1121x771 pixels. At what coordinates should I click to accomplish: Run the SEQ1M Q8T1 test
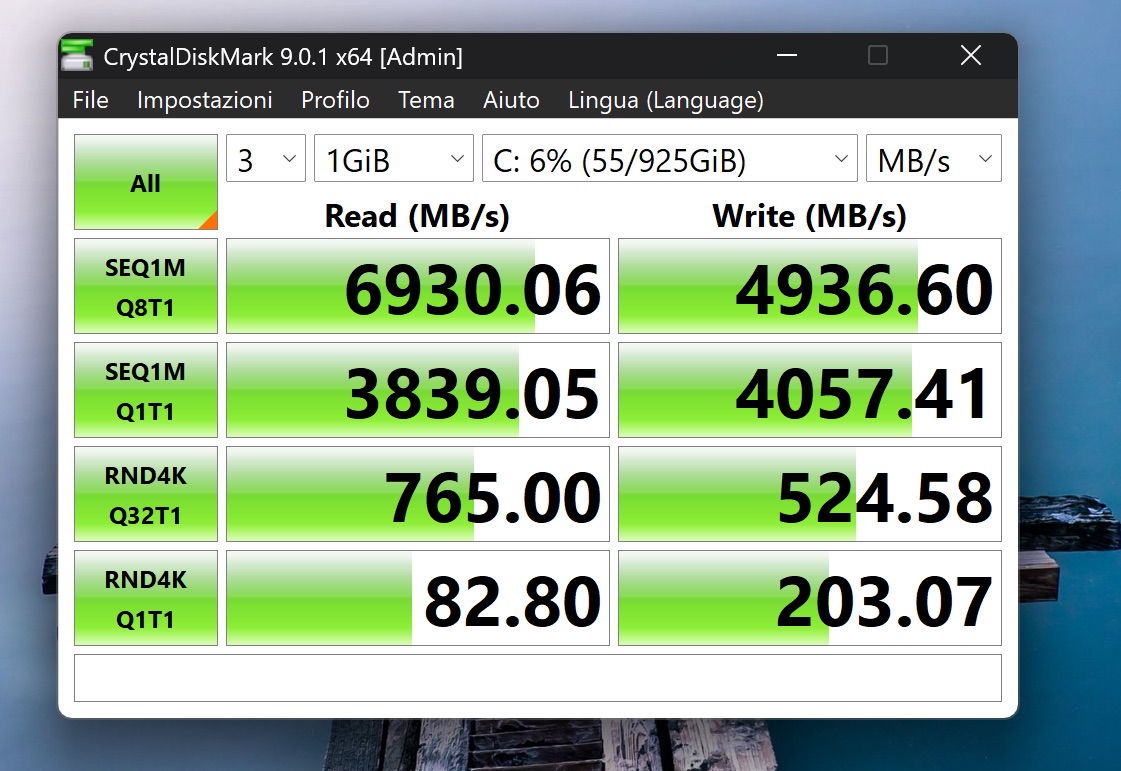[x=146, y=286]
